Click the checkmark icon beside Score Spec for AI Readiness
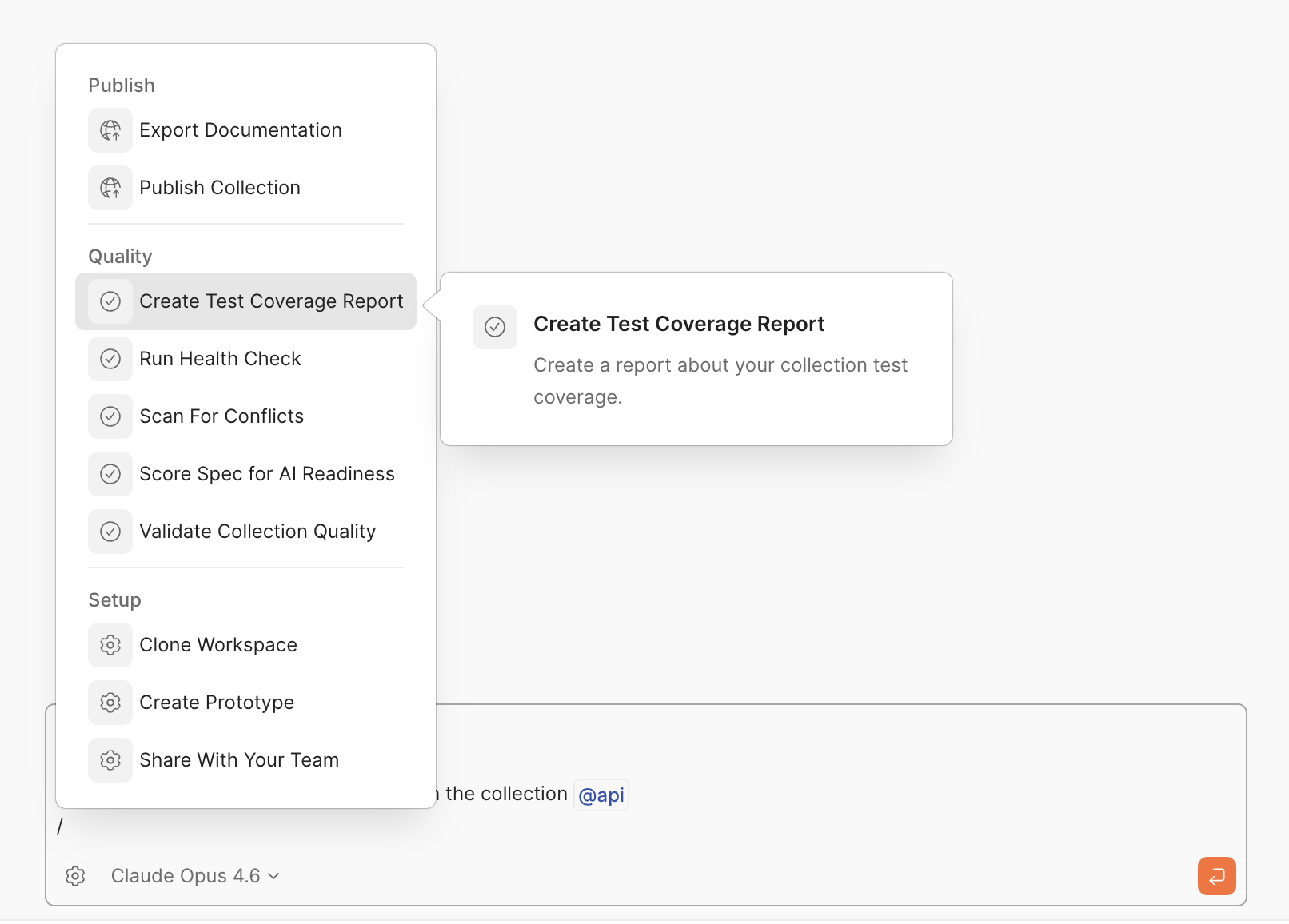Image resolution: width=1289 pixels, height=924 pixels. tap(110, 474)
